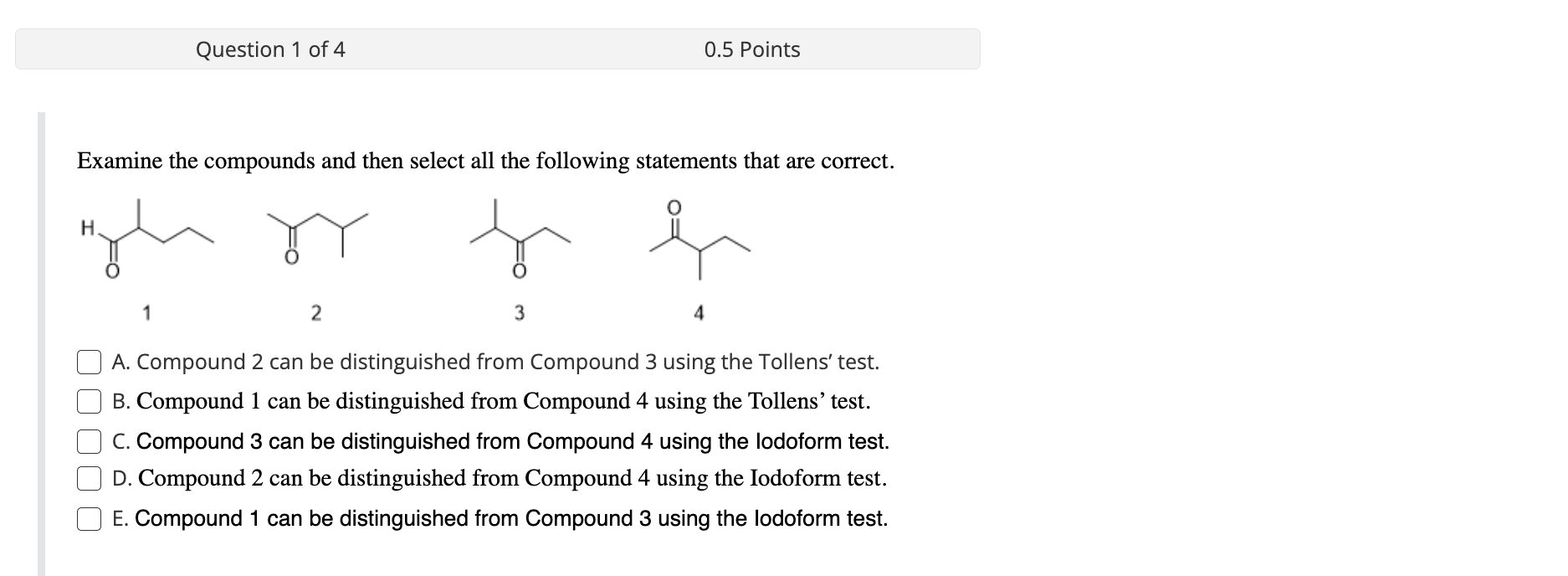Click the number 1 label below first compound

pyautogui.click(x=147, y=311)
